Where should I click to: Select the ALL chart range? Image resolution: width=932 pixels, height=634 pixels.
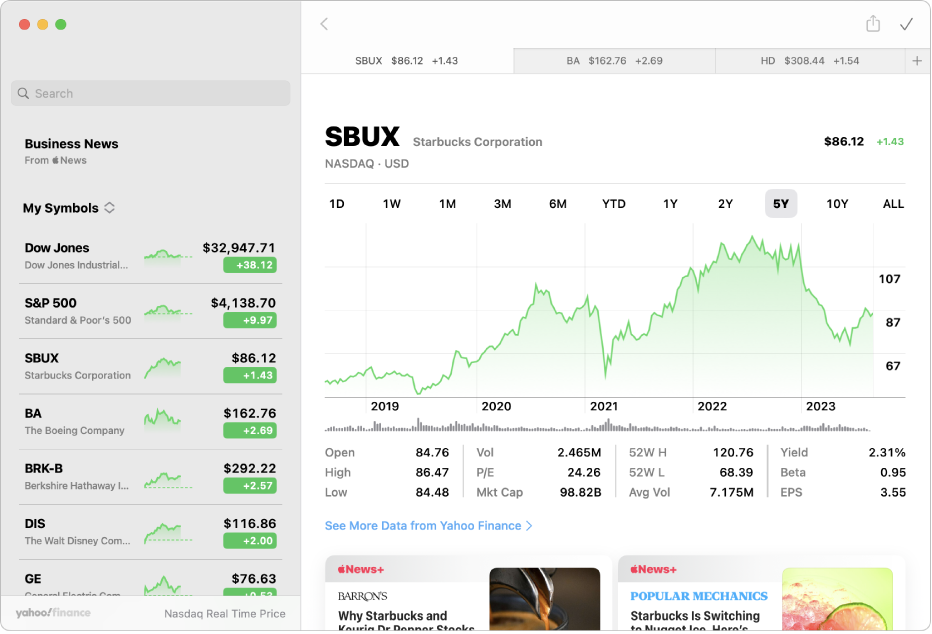point(893,204)
